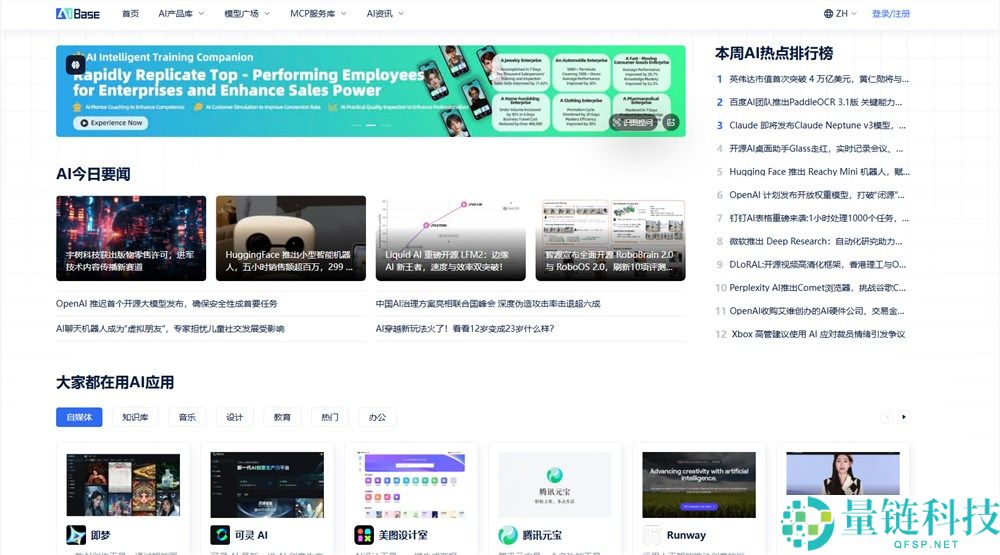This screenshot has width=1000, height=555.
Task: Open the Claude Neptune v3 ranking headline
Action: [817, 125]
